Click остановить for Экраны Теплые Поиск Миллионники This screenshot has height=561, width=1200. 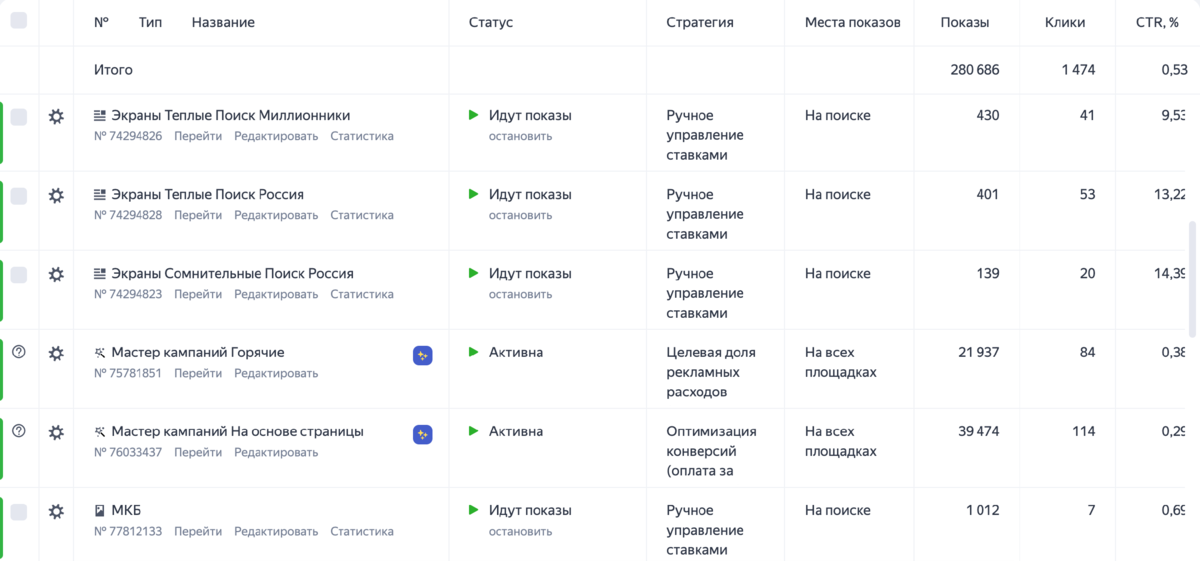pyautogui.click(x=520, y=136)
